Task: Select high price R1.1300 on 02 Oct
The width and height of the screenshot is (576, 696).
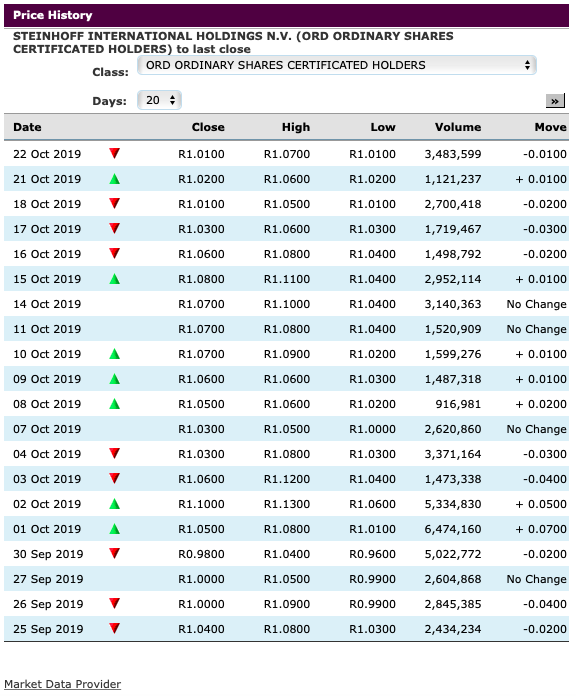Action: (x=287, y=504)
